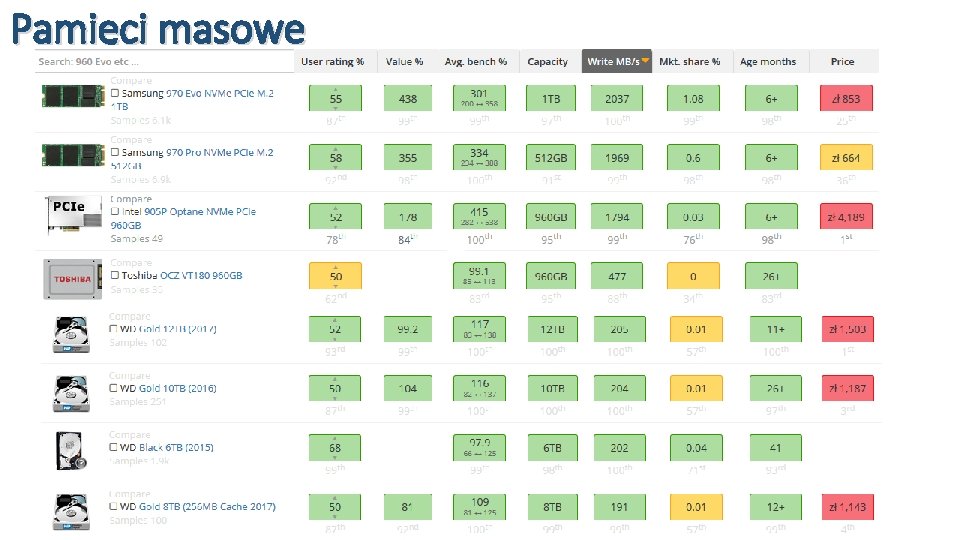Click the WD Gold 12TB hard drive icon
The height and width of the screenshot is (540, 960).
point(72,334)
